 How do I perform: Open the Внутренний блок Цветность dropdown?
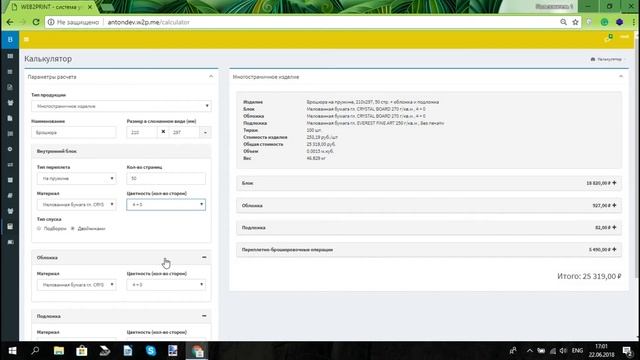[166, 204]
